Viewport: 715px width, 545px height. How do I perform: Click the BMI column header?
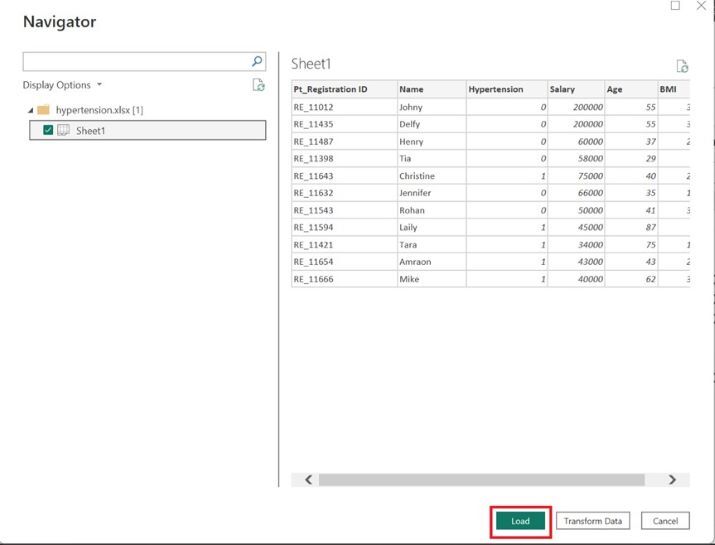point(674,89)
